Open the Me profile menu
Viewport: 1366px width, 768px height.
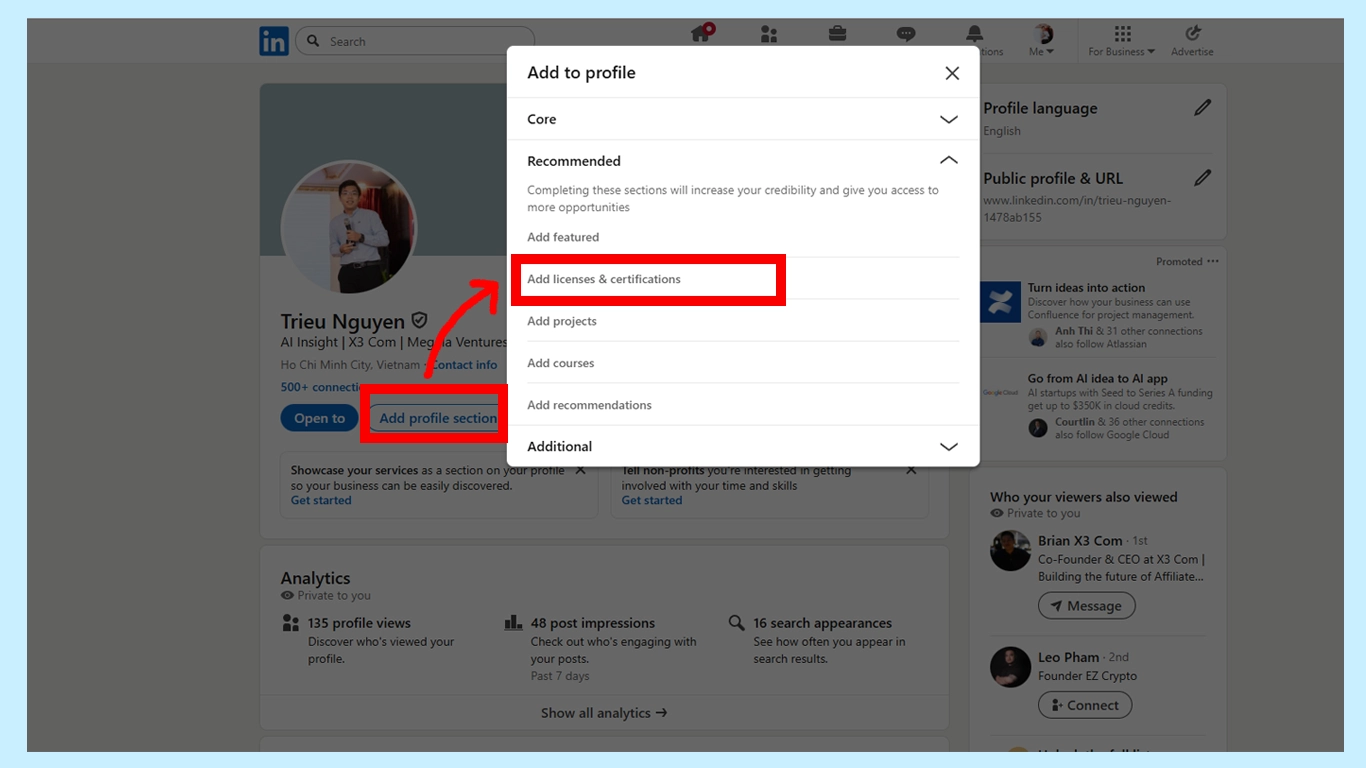[x=1042, y=40]
